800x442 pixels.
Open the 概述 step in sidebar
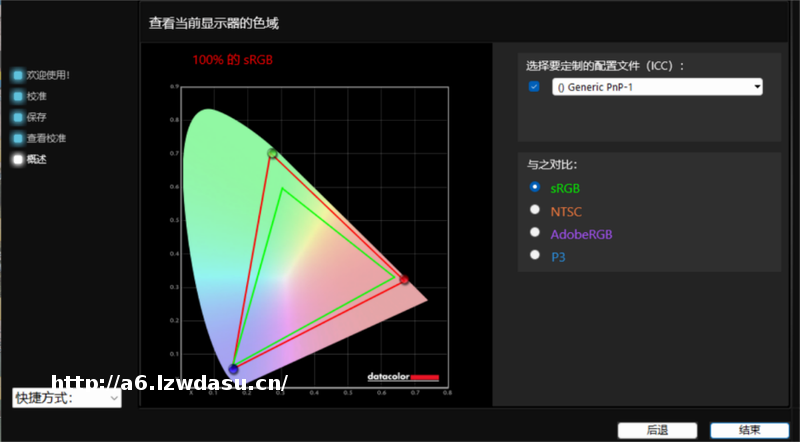(37, 159)
